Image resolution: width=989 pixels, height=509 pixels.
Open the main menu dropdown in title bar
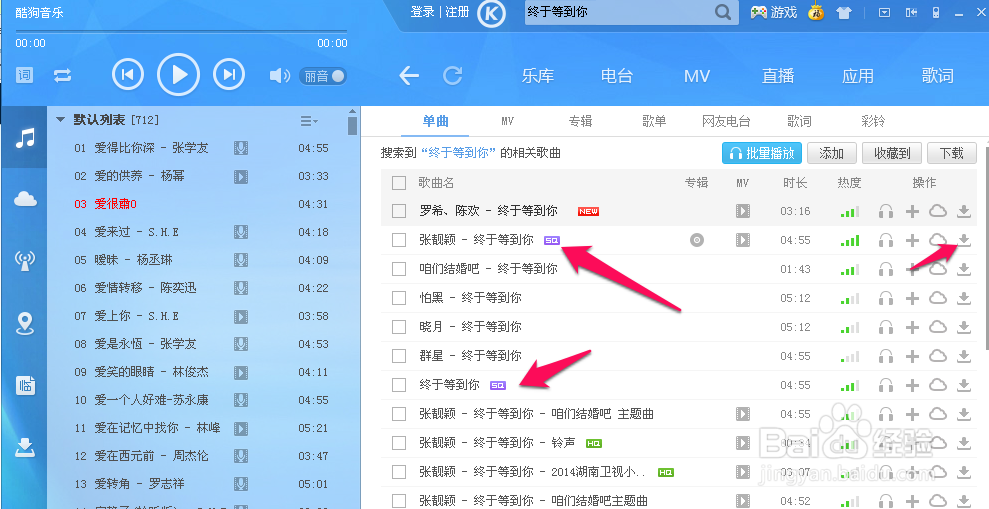[884, 13]
